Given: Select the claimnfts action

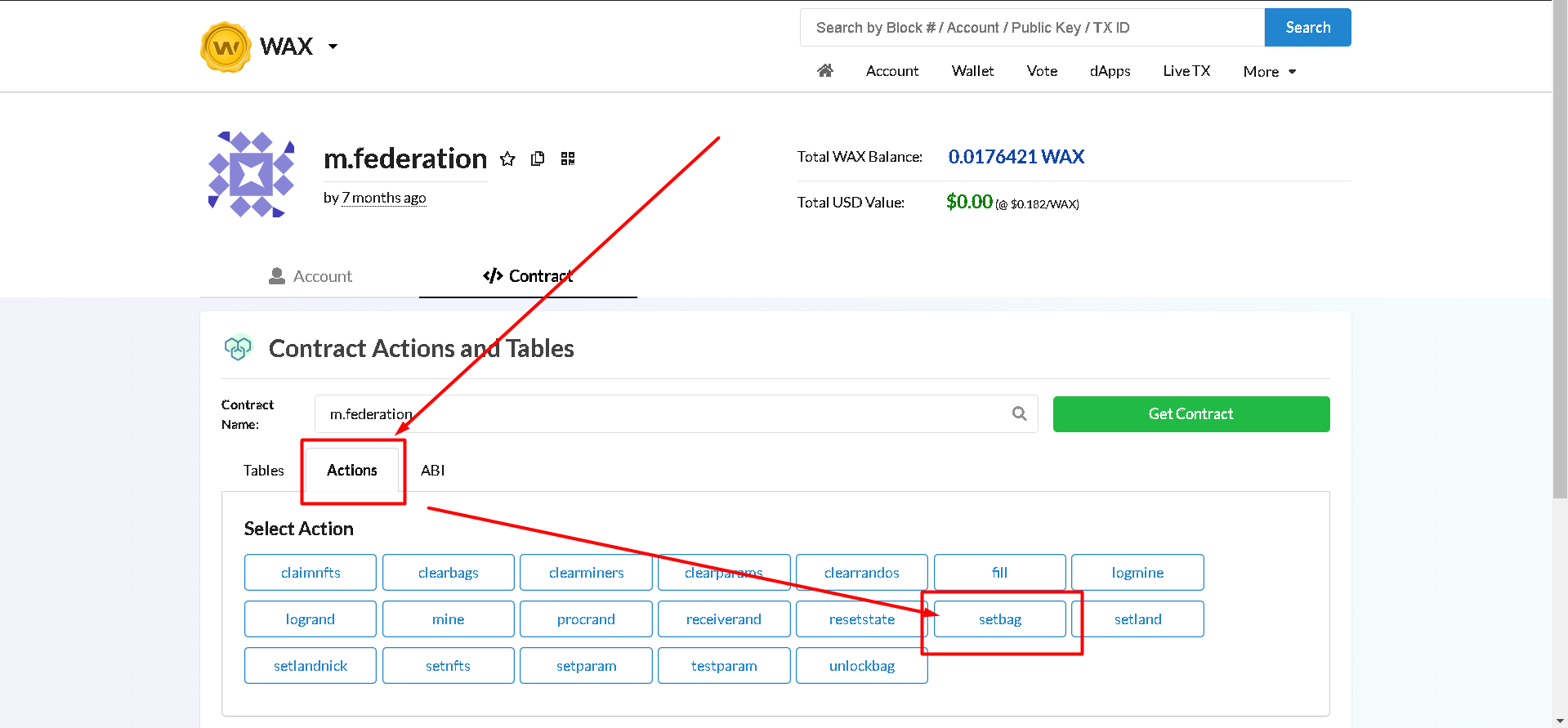Looking at the screenshot, I should (310, 573).
